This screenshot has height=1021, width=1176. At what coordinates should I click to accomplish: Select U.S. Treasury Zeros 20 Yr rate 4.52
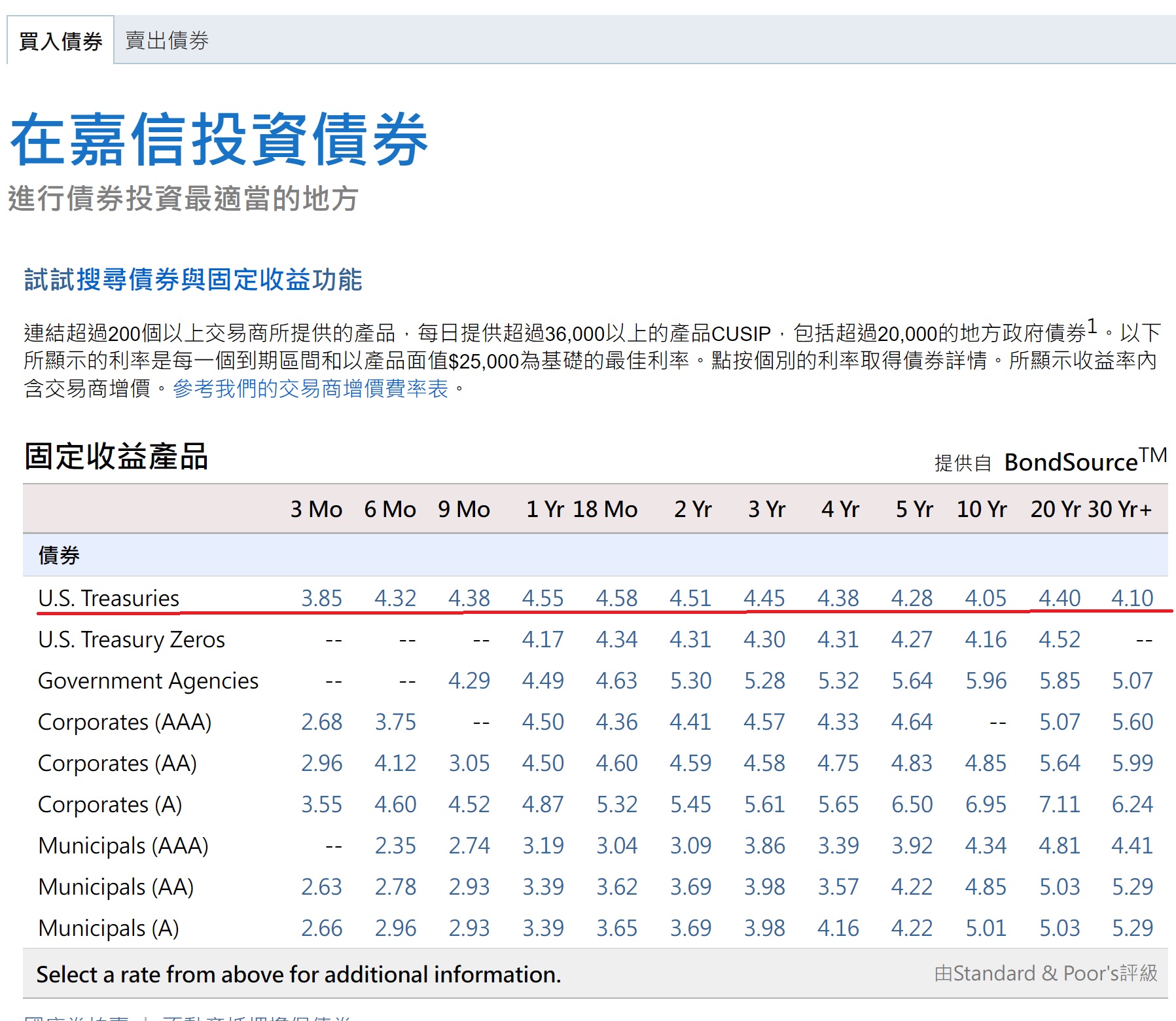(1060, 639)
